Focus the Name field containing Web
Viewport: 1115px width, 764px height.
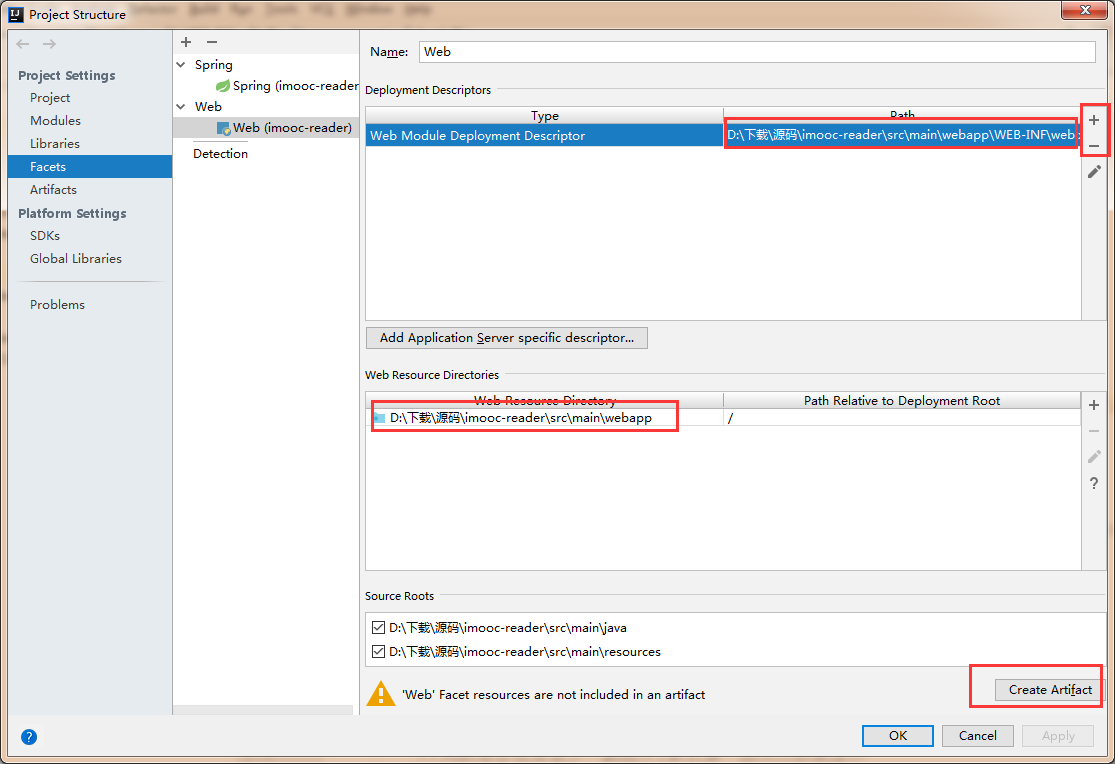(757, 52)
